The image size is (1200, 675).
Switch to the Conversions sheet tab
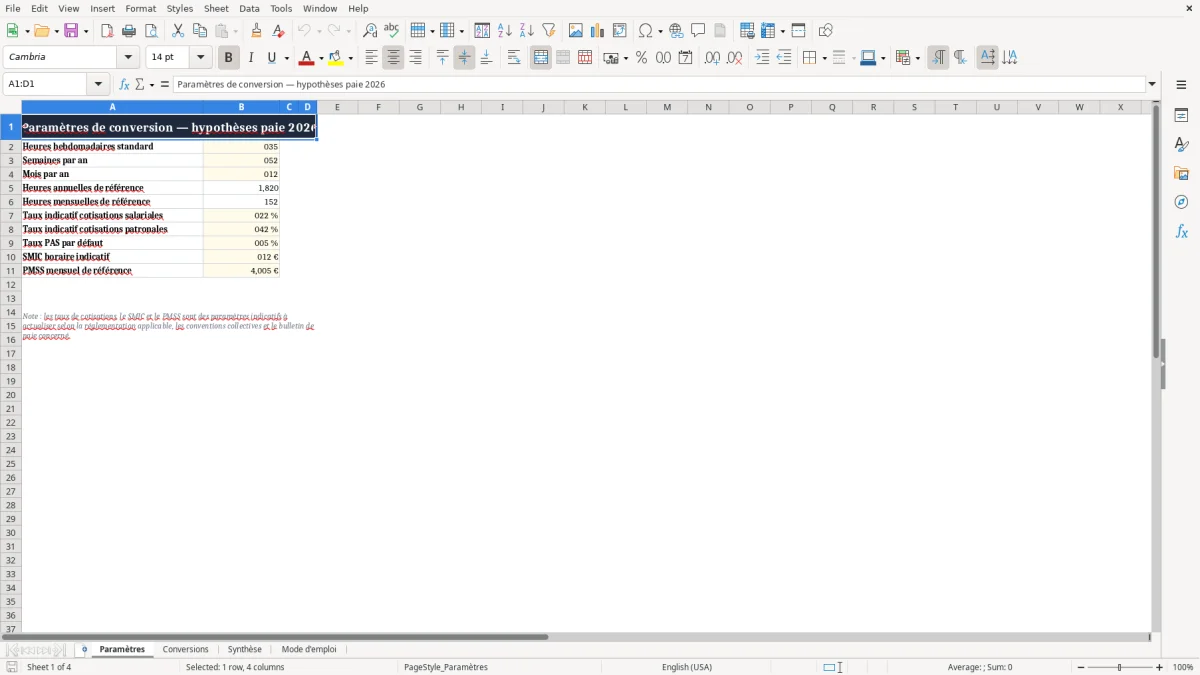[x=186, y=650]
